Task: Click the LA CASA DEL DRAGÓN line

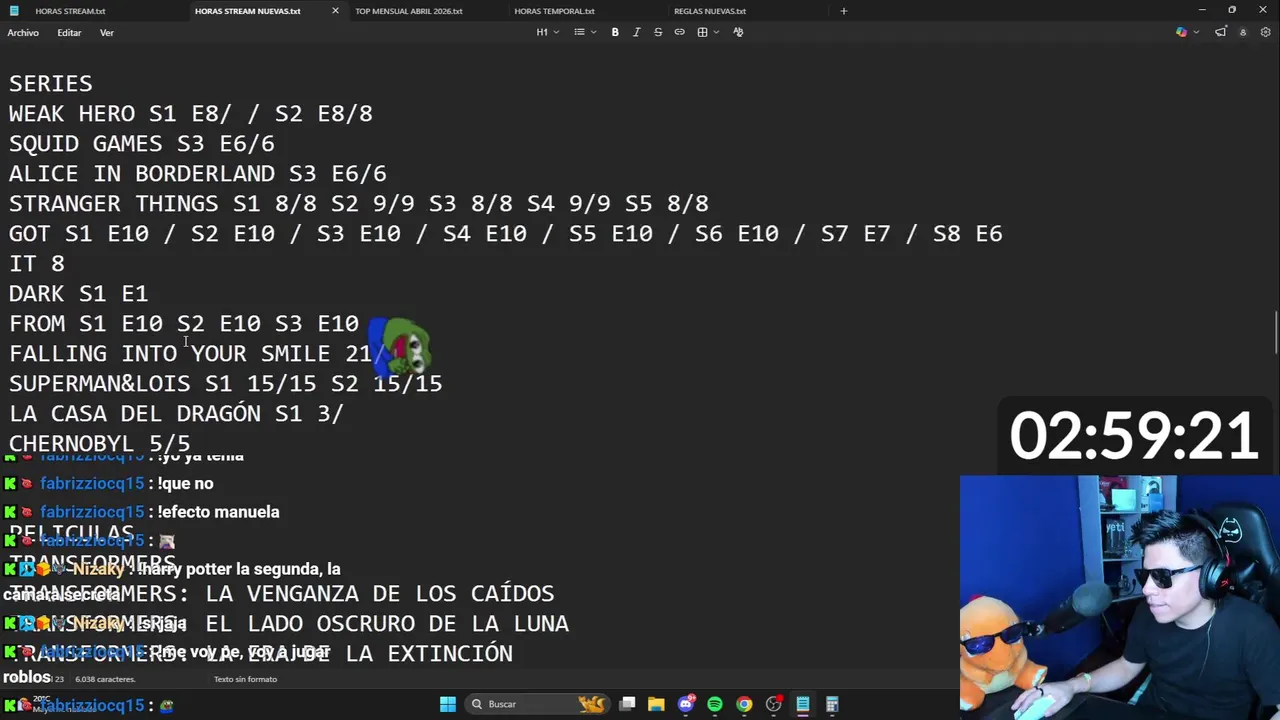Action: (x=177, y=414)
